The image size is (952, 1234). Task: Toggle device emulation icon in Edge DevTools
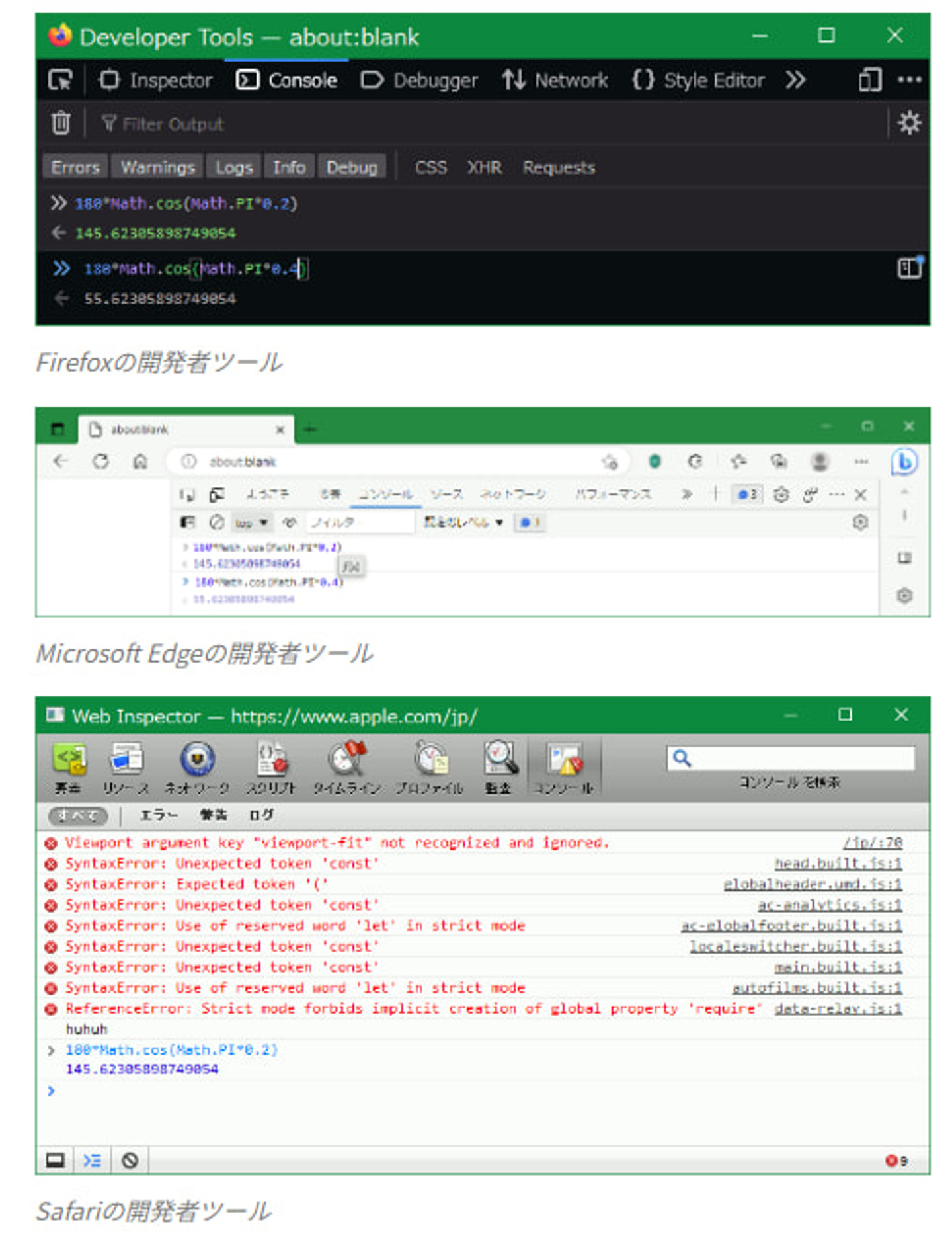click(217, 495)
